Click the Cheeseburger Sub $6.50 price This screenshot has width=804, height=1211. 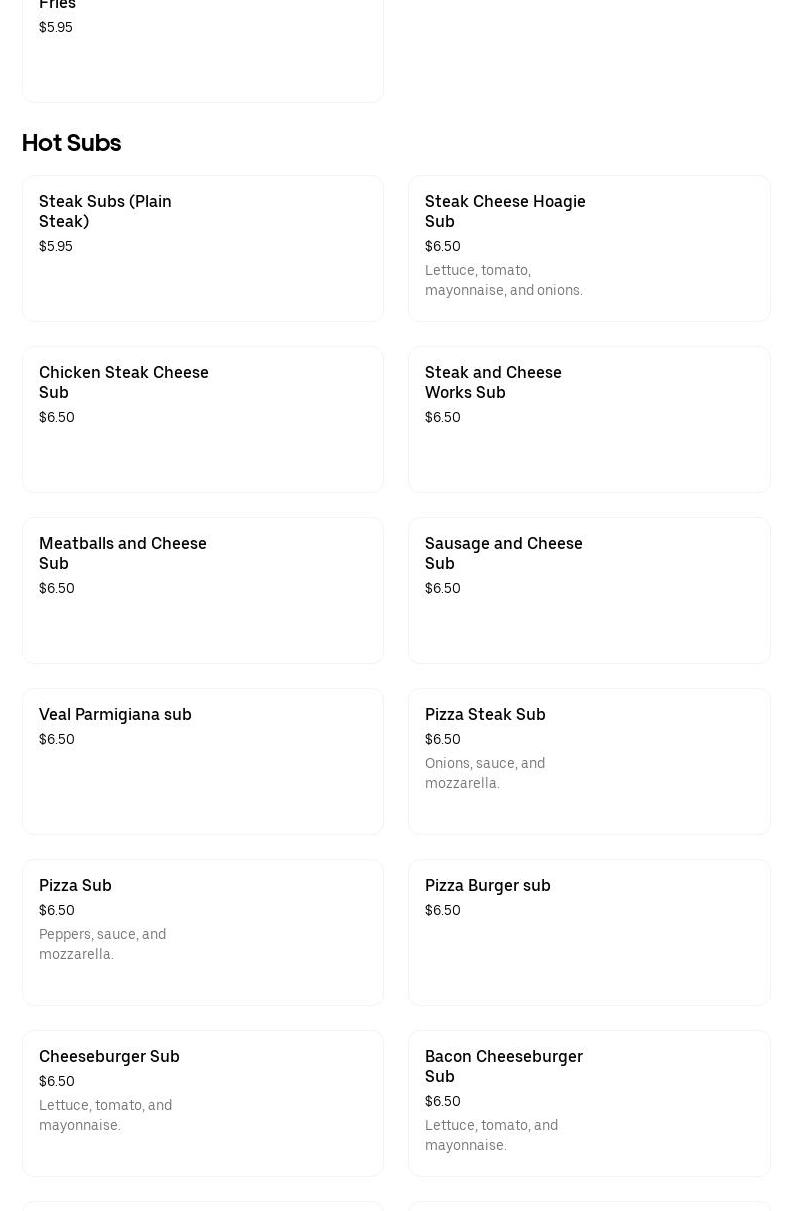[57, 1081]
